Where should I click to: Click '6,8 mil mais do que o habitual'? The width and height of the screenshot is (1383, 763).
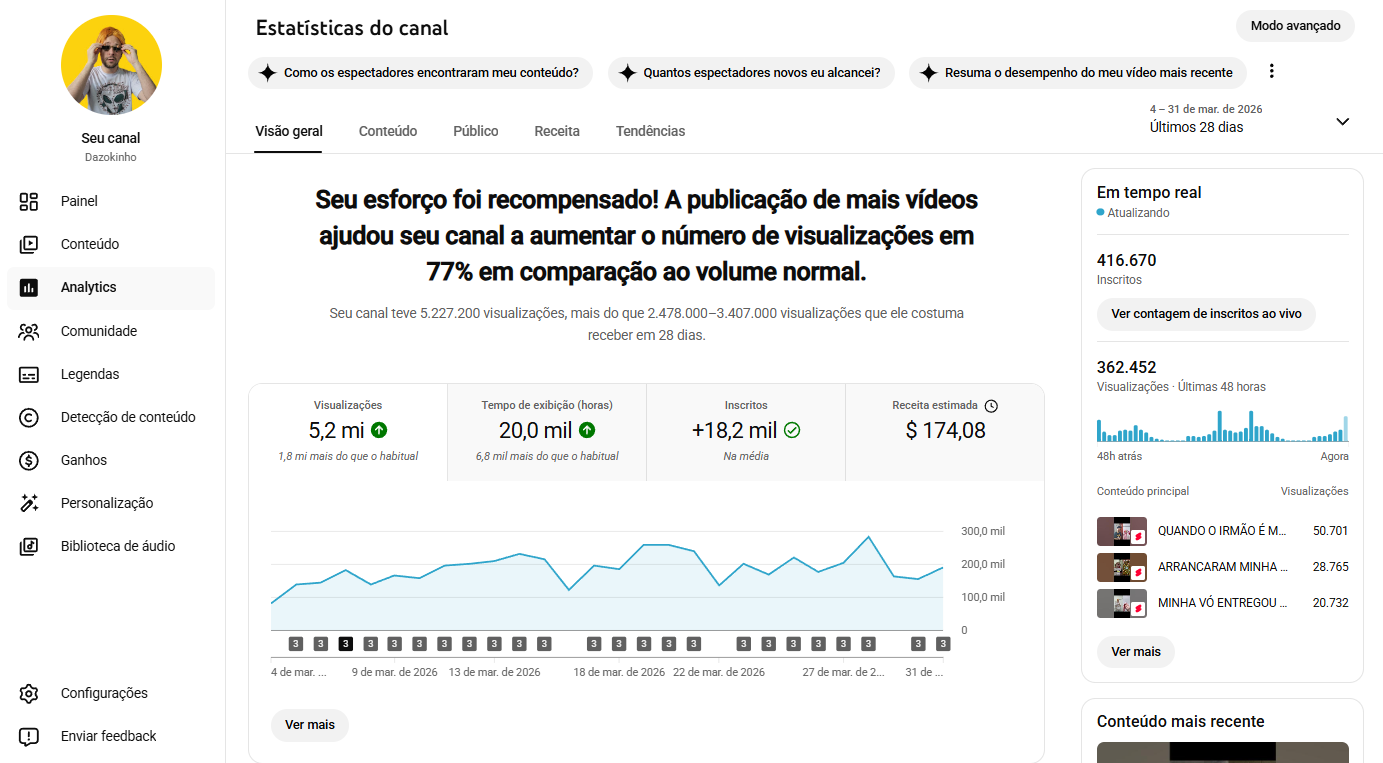click(x=547, y=456)
